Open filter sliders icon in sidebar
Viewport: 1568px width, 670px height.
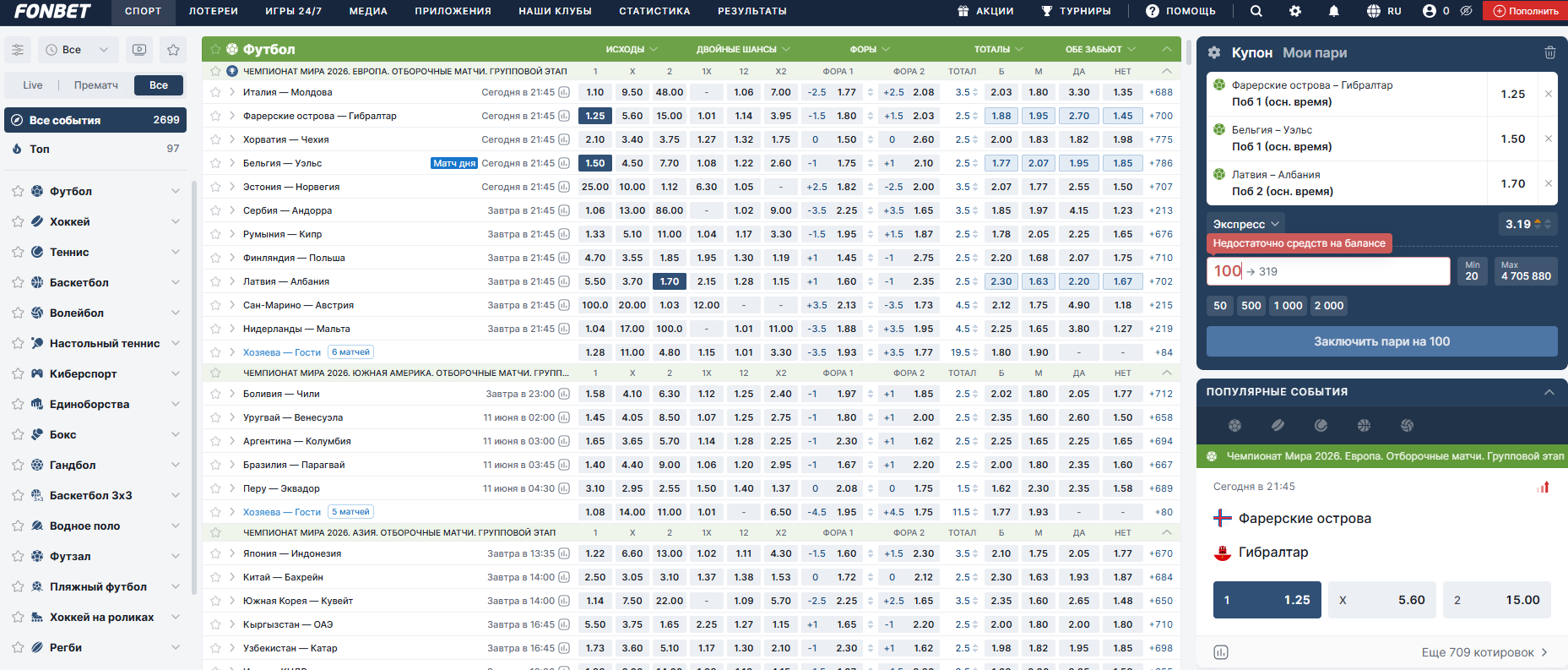[x=18, y=50]
